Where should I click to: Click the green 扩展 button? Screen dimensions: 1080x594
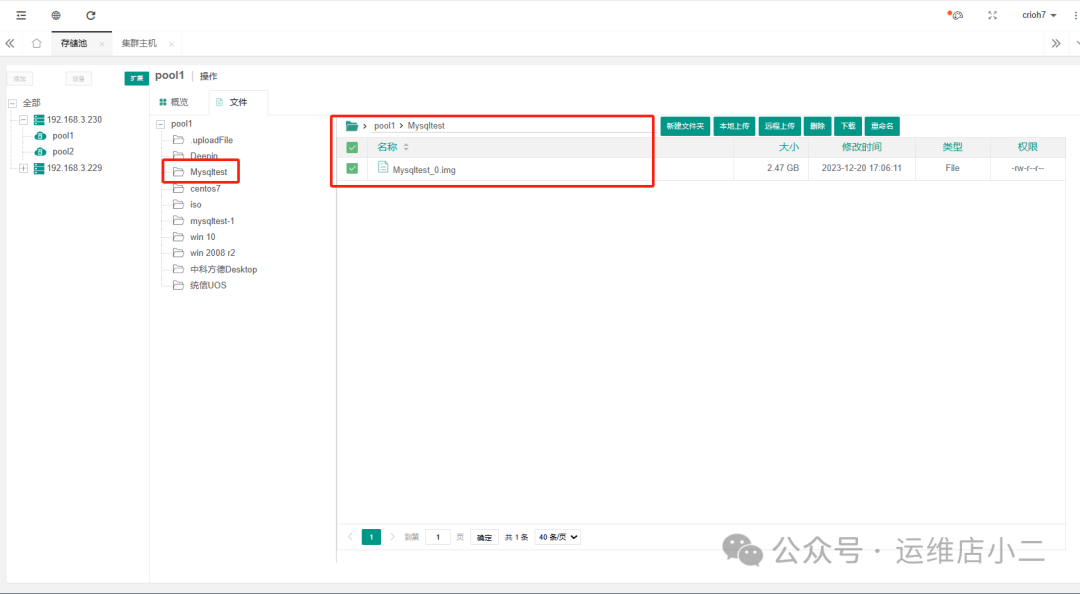pos(136,79)
